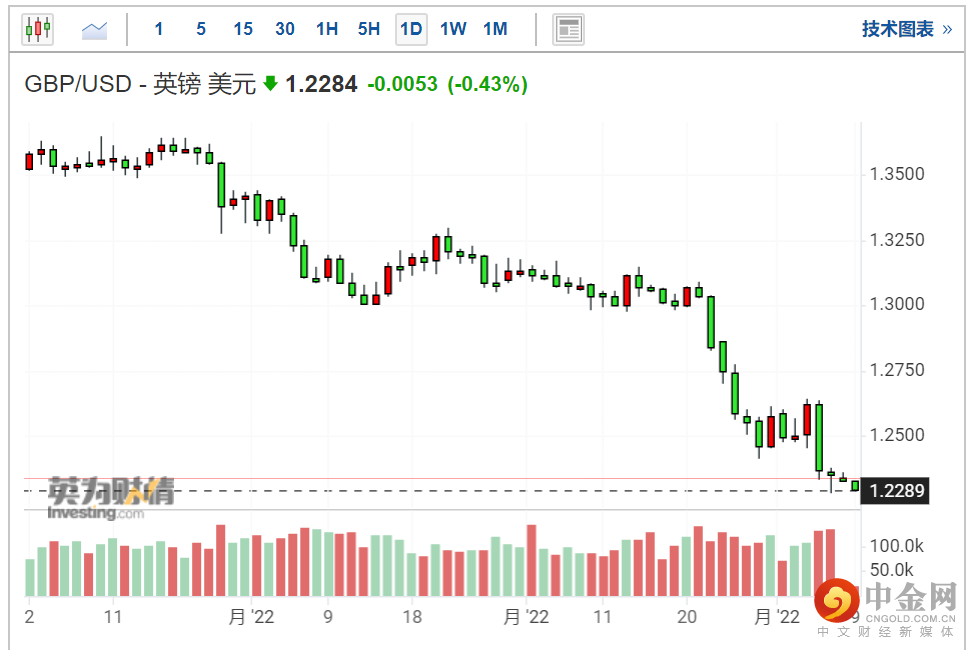Switch to area chart type

coord(95,29)
